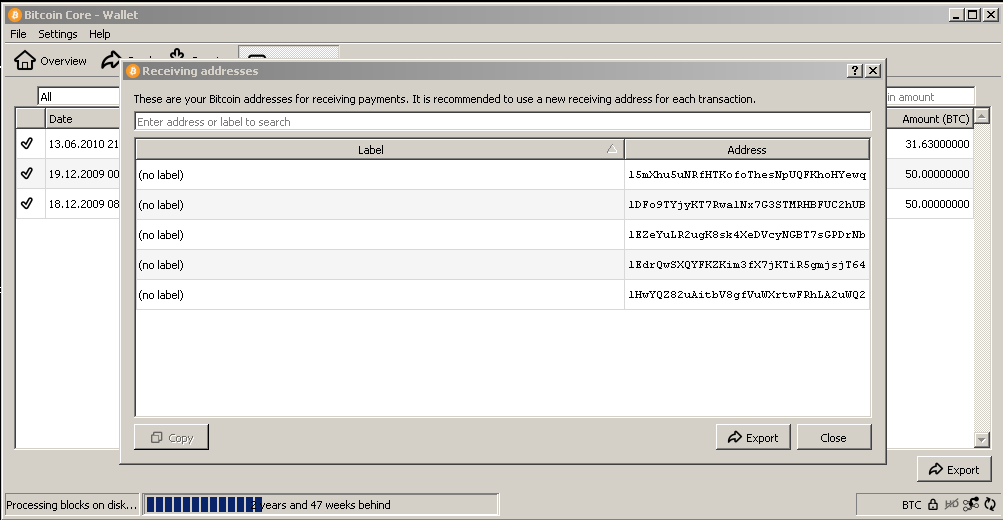Click the transactions scrollbar up arrow
This screenshot has height=520, width=1003.
pos(982,116)
